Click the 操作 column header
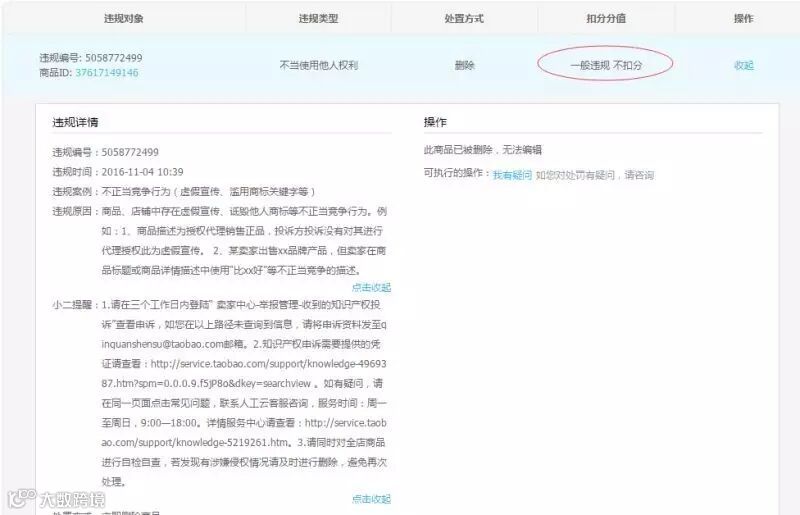 (x=743, y=18)
